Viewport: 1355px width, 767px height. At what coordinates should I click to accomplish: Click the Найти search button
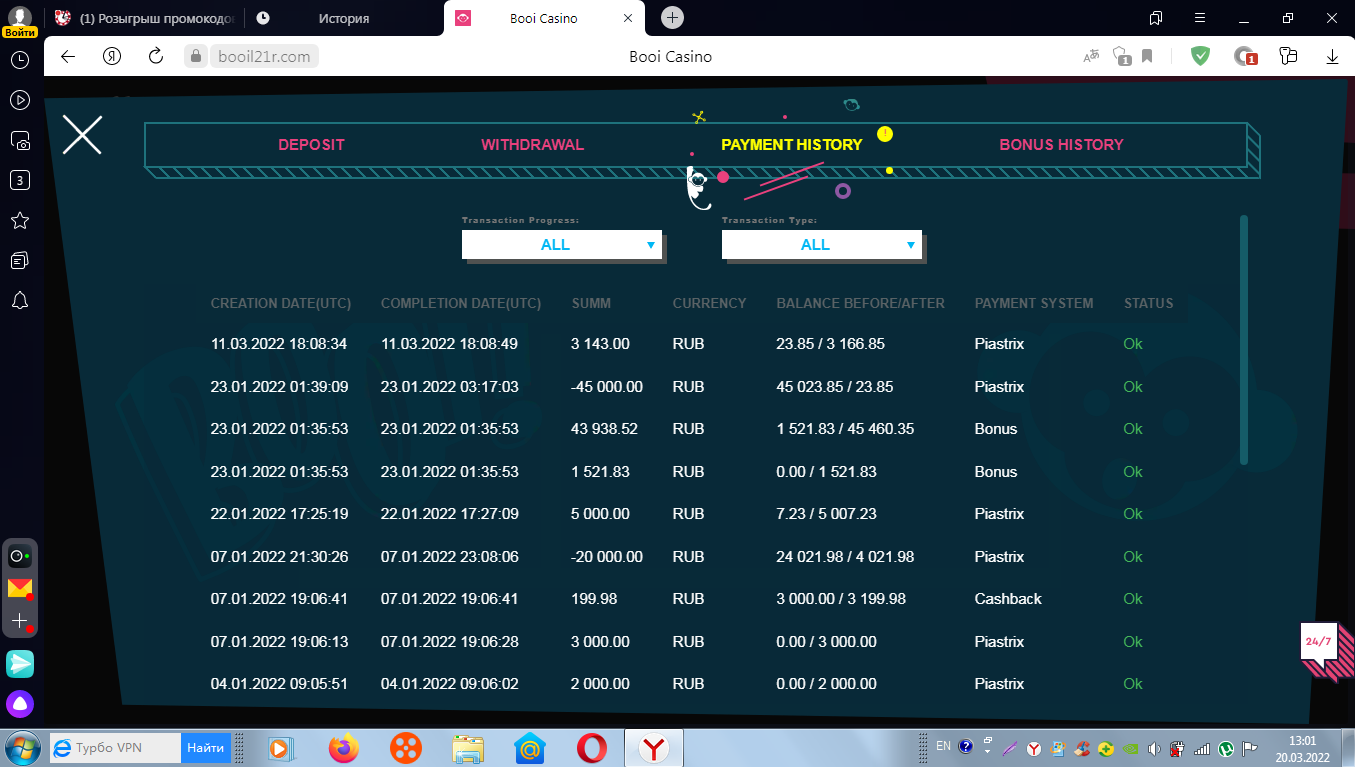click(205, 748)
